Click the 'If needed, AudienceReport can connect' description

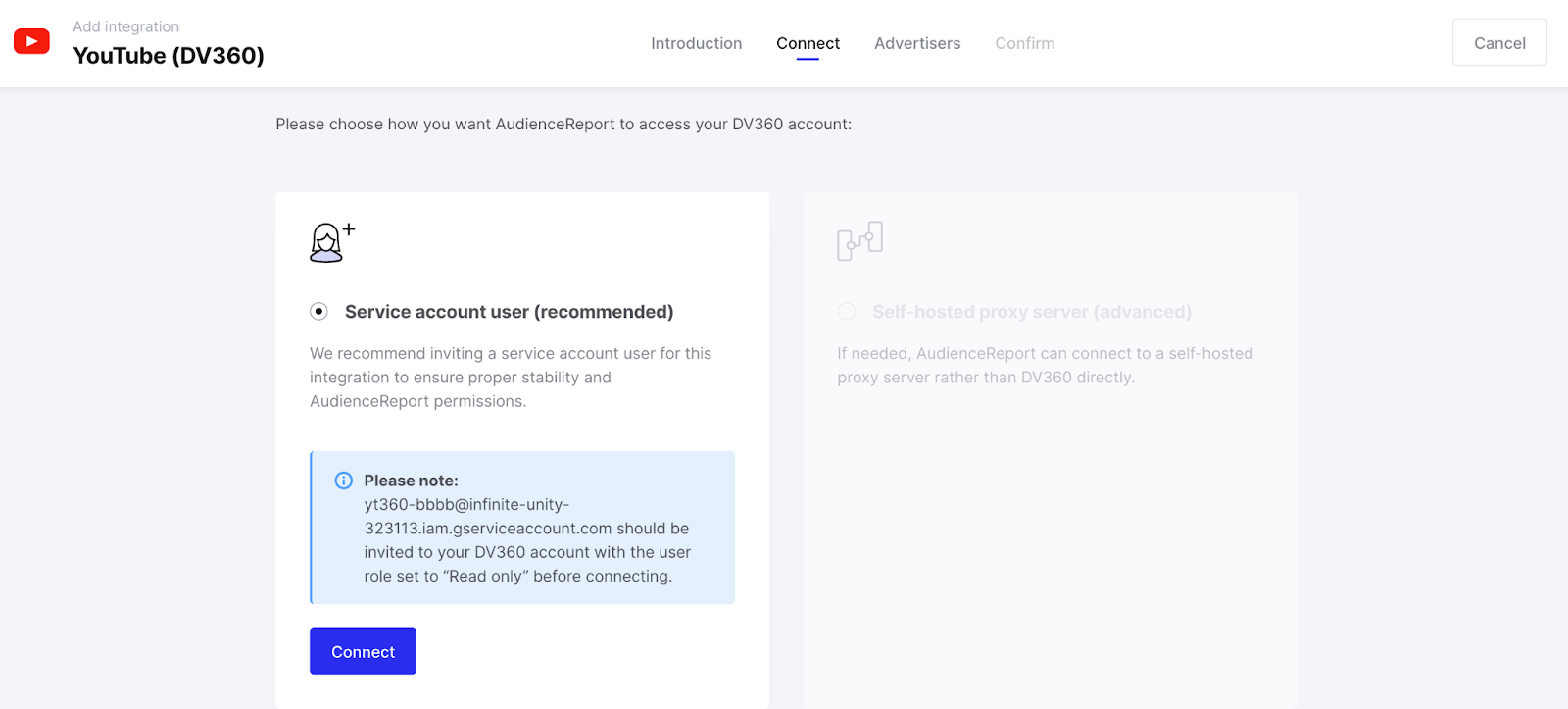1045,366
